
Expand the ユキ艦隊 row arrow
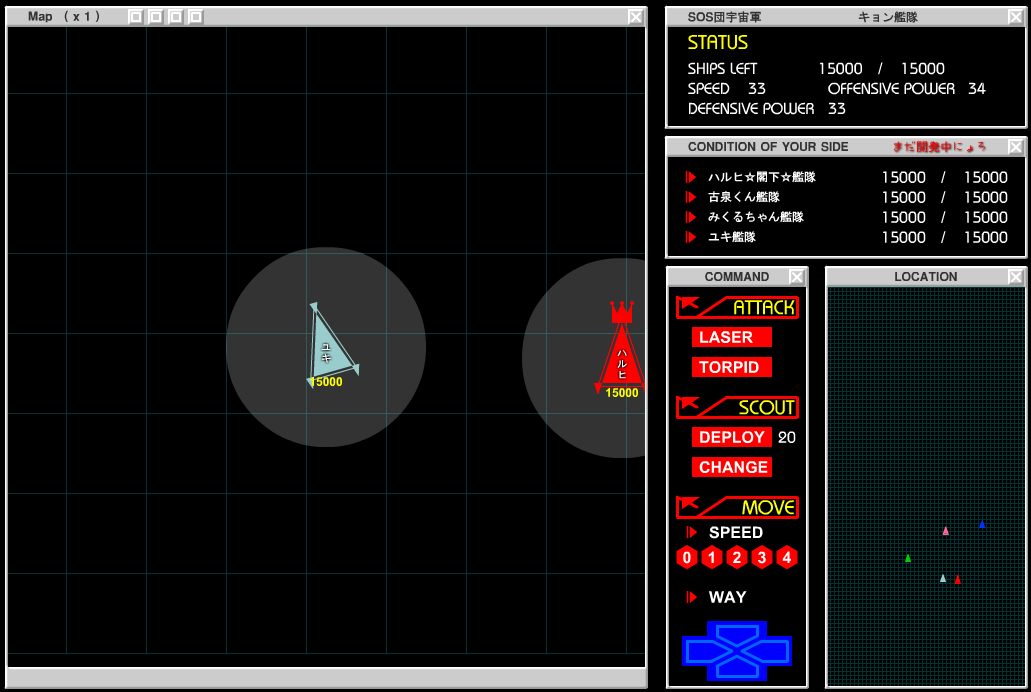690,237
